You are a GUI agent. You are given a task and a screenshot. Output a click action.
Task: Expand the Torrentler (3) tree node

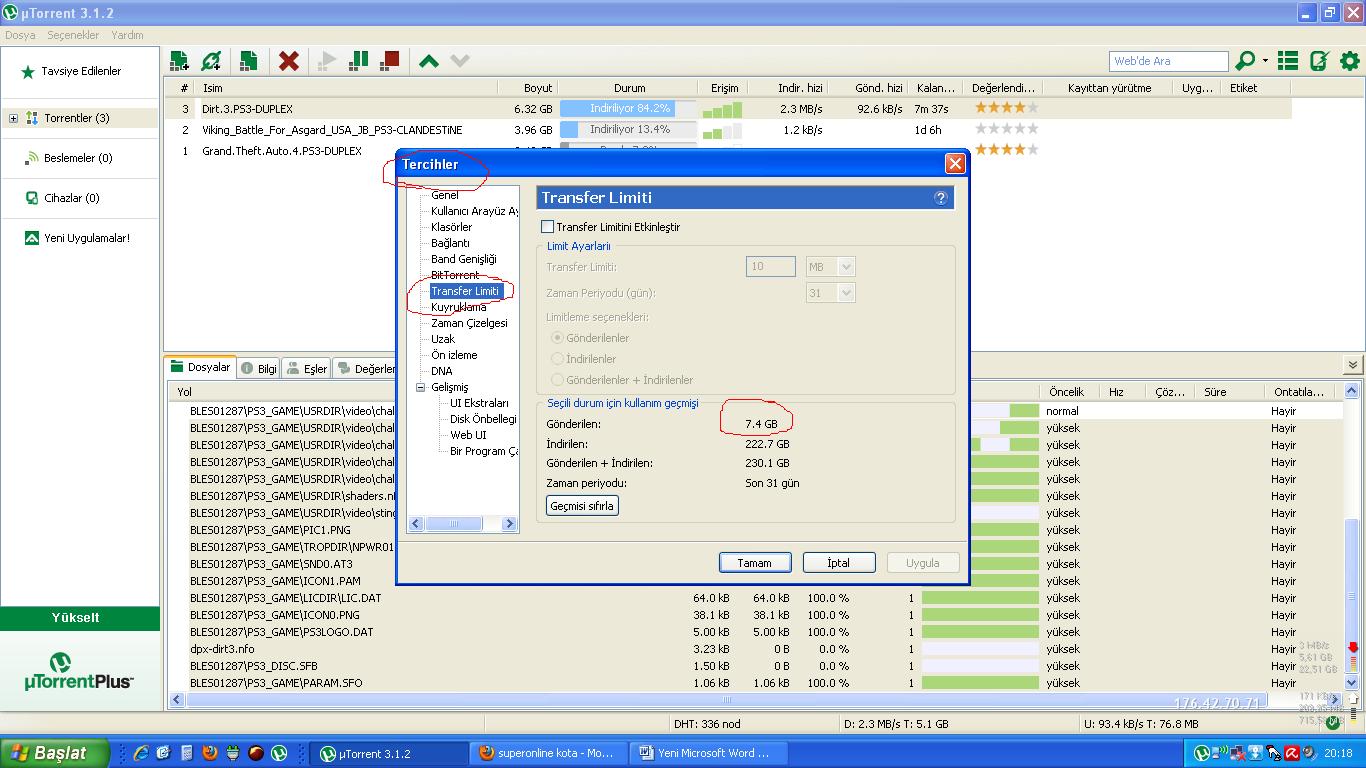13,118
